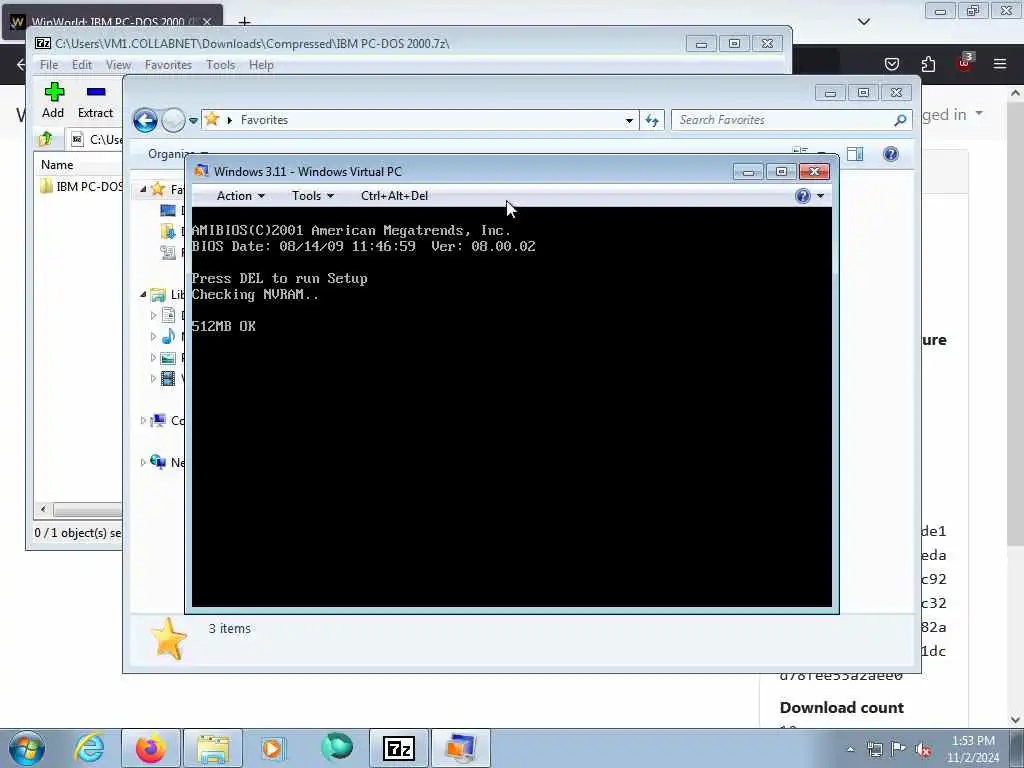Click Firefox icon on taskbar
This screenshot has height=768, width=1024.
[x=151, y=748]
